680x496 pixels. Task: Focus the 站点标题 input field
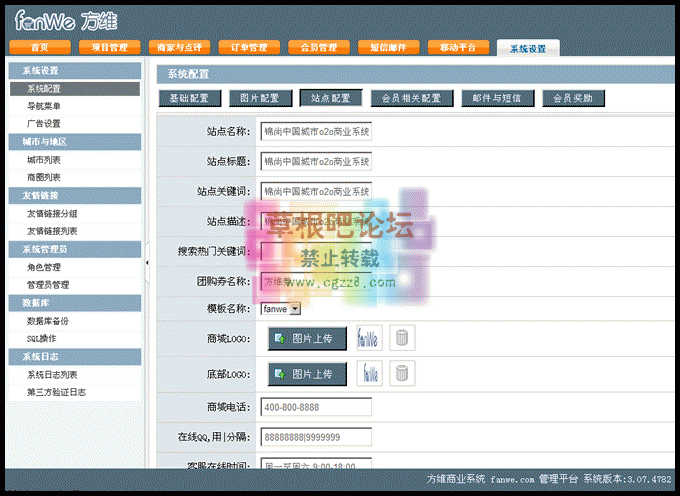(x=316, y=161)
